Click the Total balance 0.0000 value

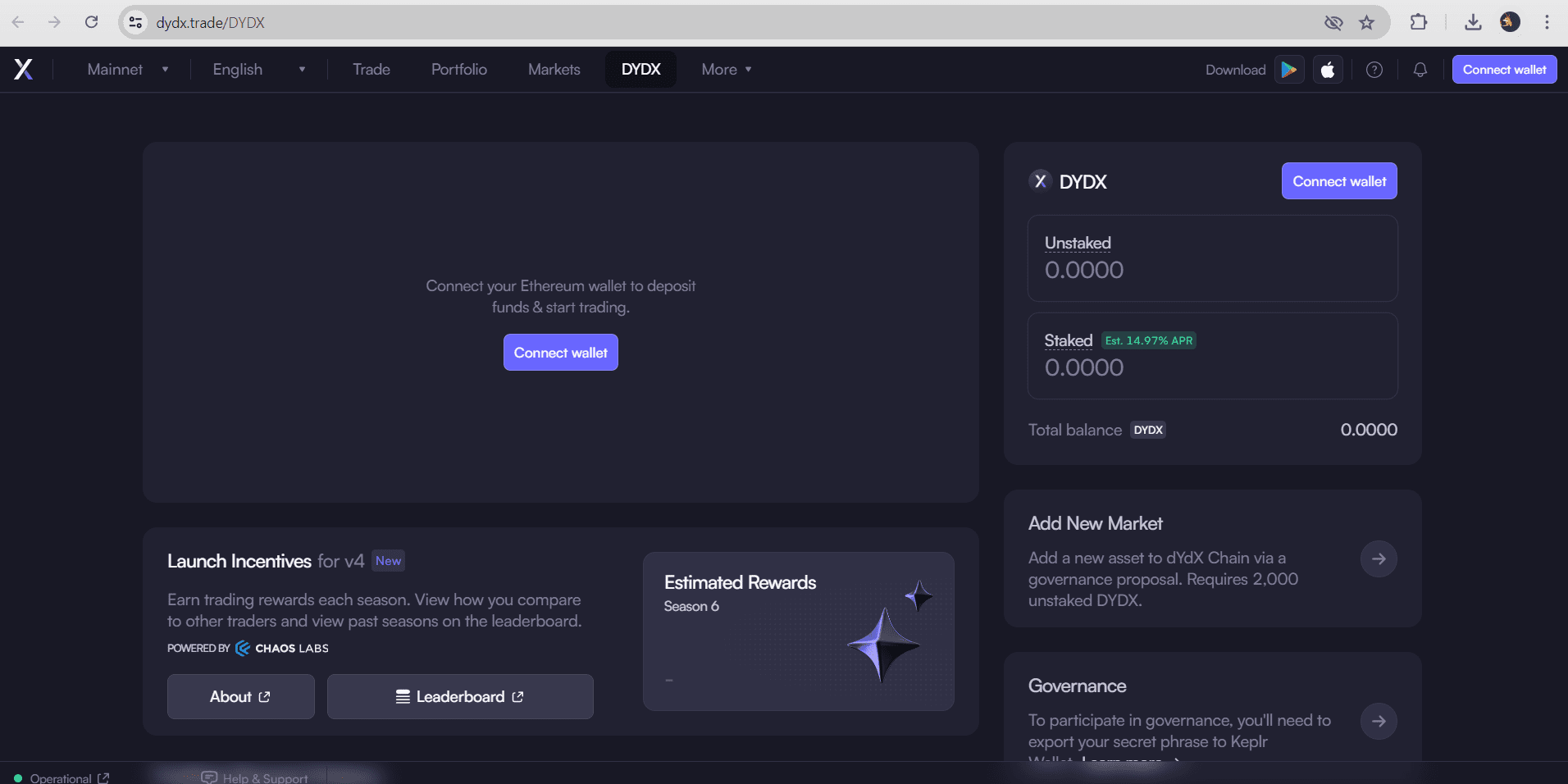click(x=1369, y=430)
